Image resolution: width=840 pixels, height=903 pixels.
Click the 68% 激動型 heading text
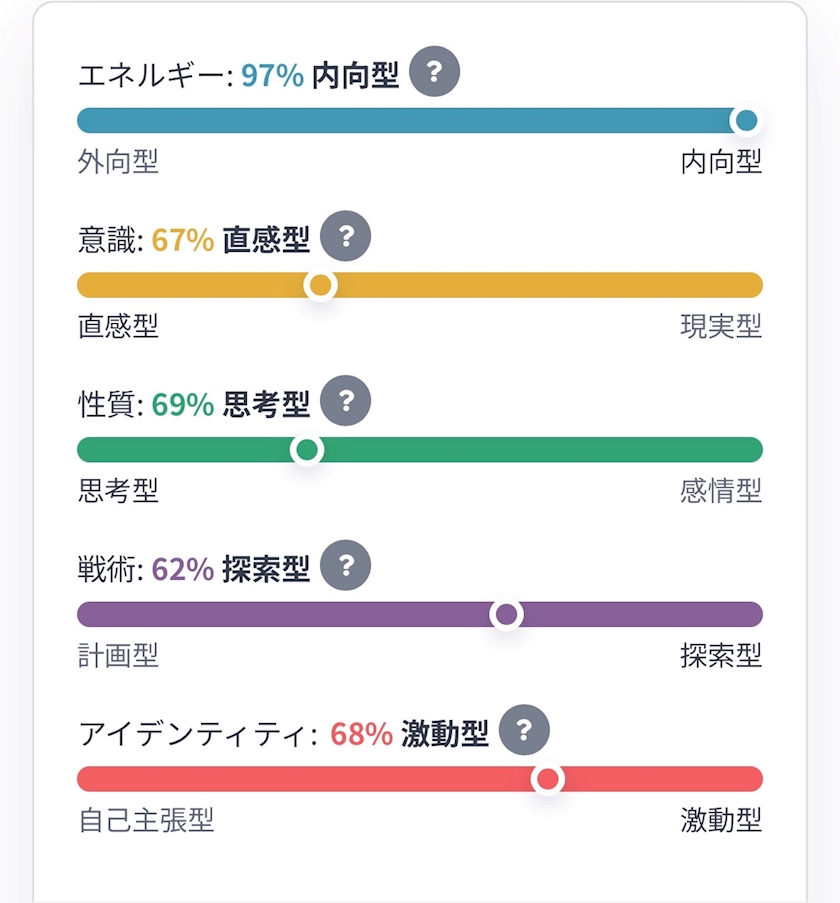409,734
